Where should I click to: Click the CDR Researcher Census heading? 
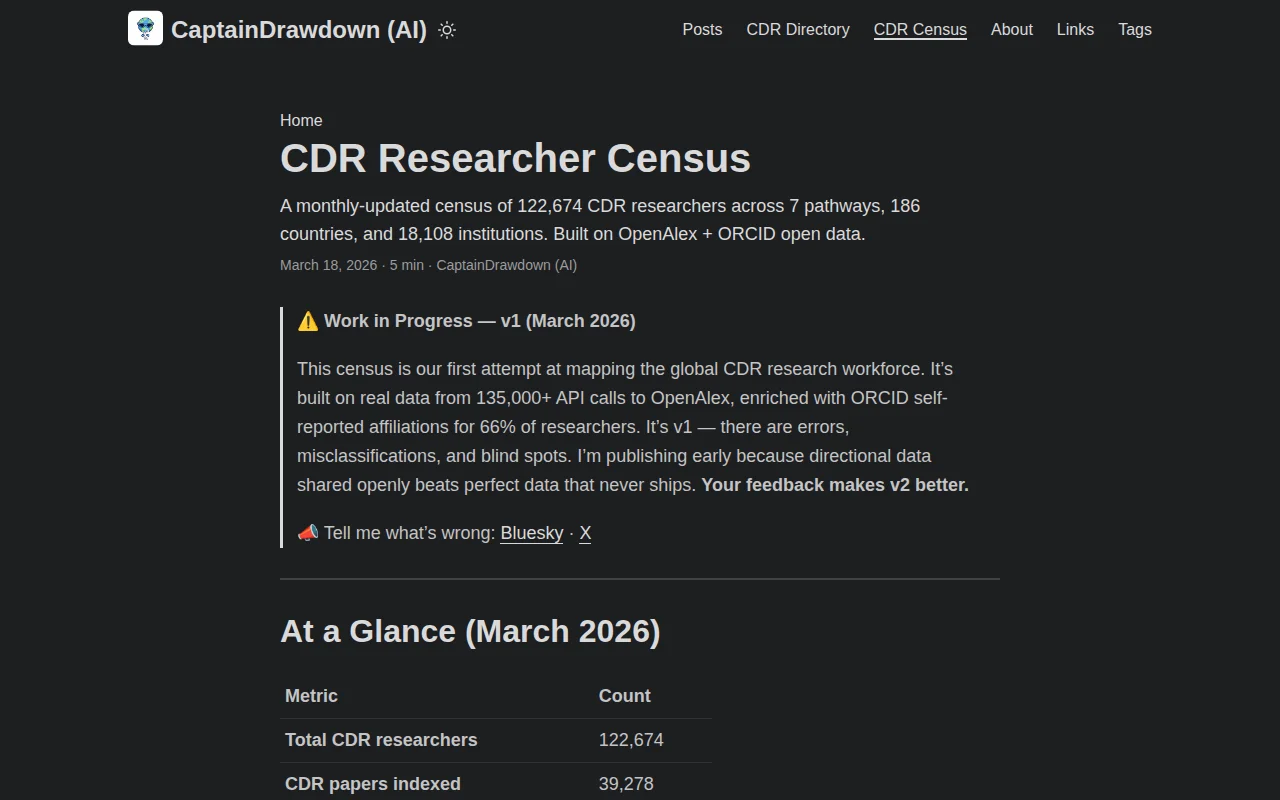(515, 159)
